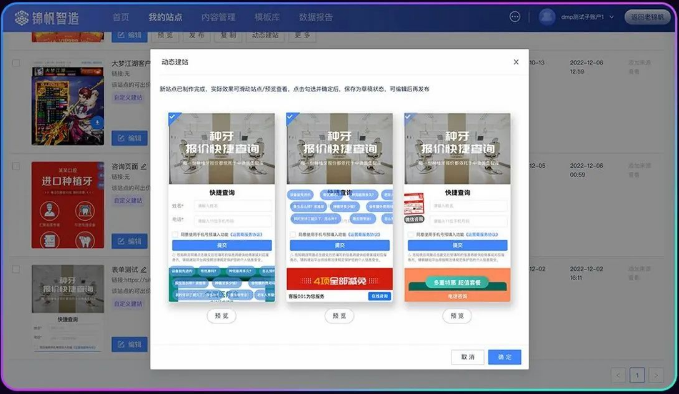
Task: Check the 表单测试 site row checkbox
Action: click(x=16, y=269)
